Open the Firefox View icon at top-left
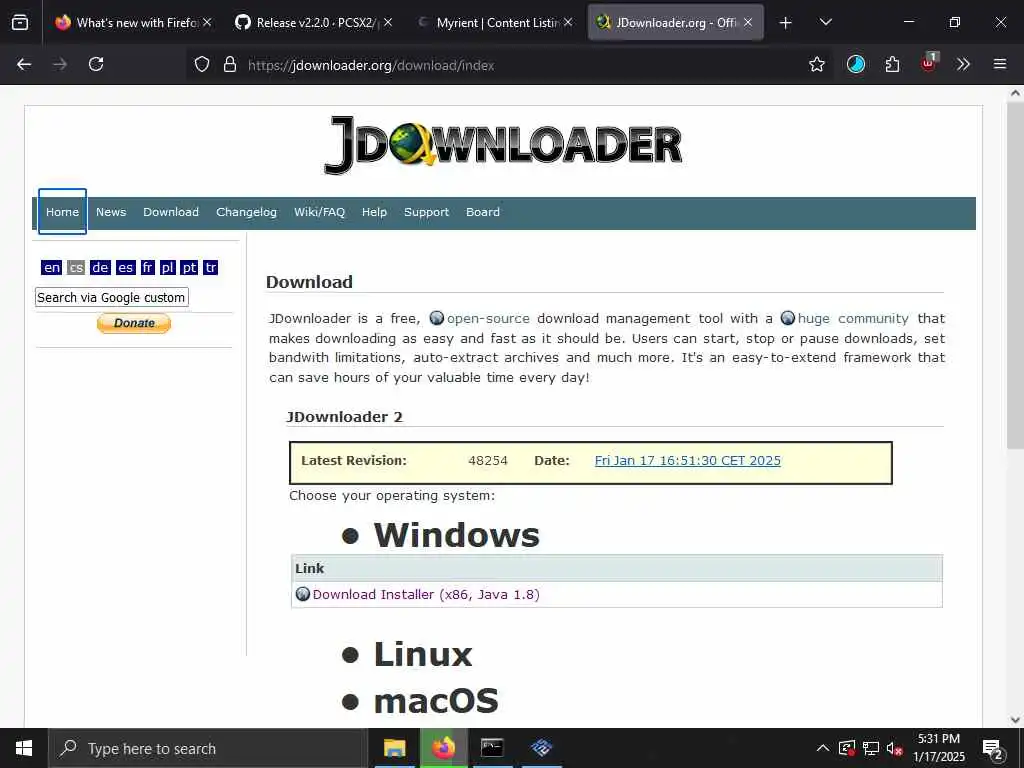The width and height of the screenshot is (1024, 768). point(20,22)
